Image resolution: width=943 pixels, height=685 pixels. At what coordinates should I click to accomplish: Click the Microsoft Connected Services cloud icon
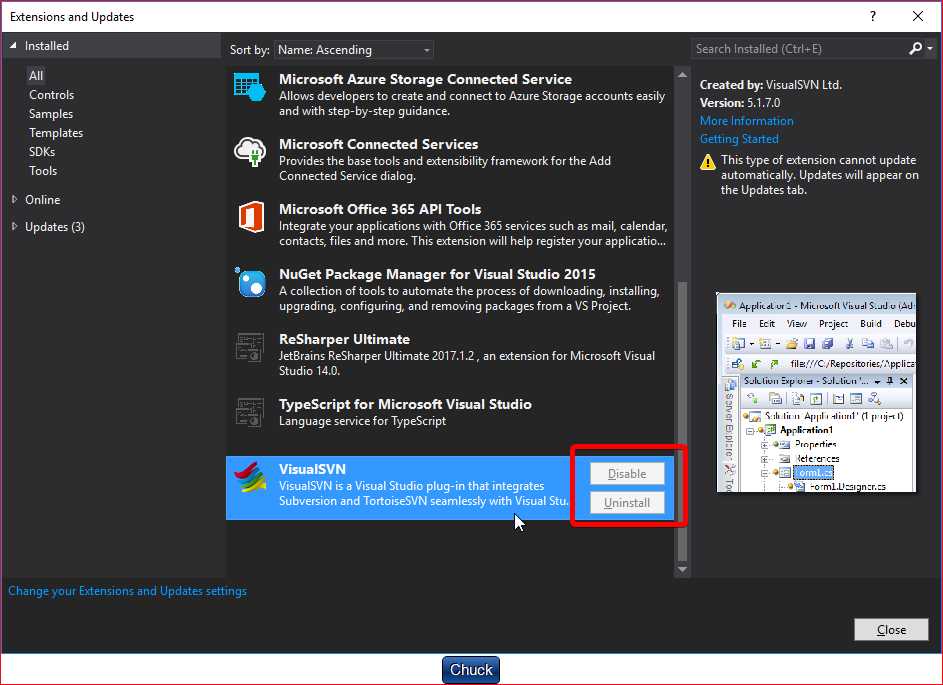(250, 152)
